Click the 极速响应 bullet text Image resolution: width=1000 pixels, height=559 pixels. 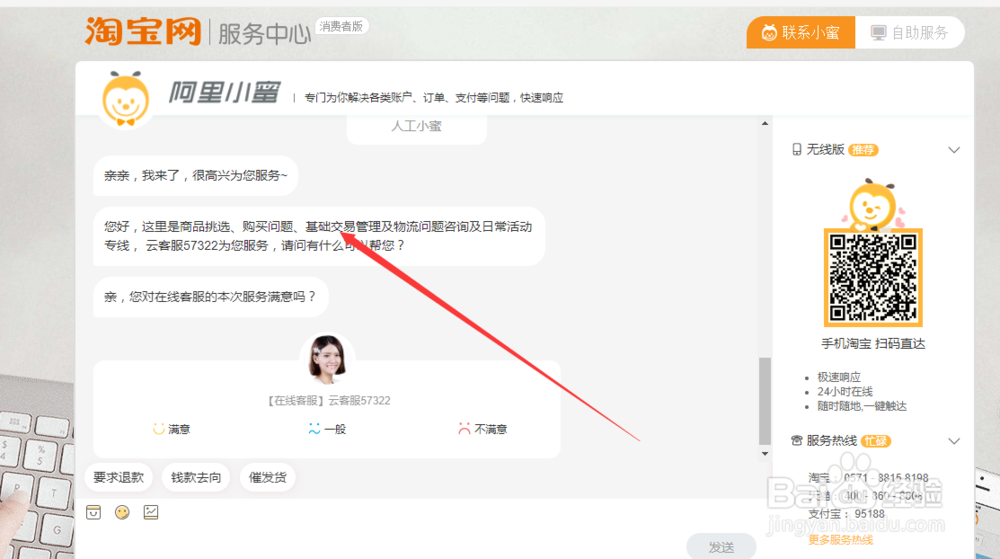(x=839, y=377)
